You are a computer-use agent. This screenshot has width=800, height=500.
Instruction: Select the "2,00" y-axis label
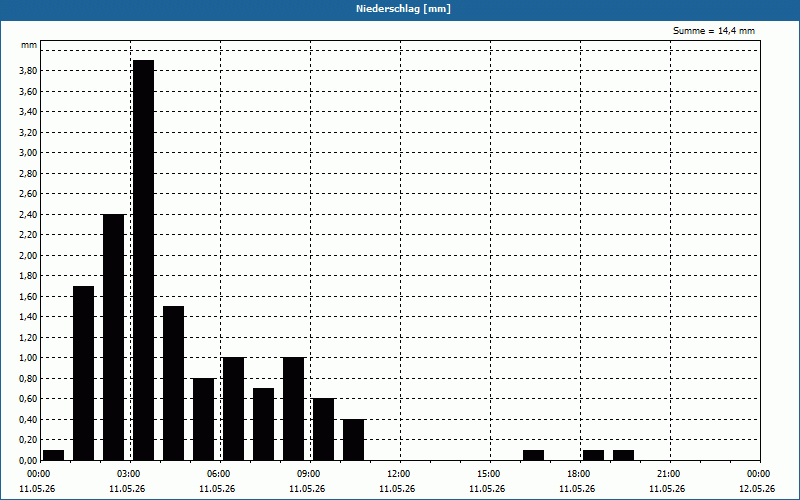28,256
